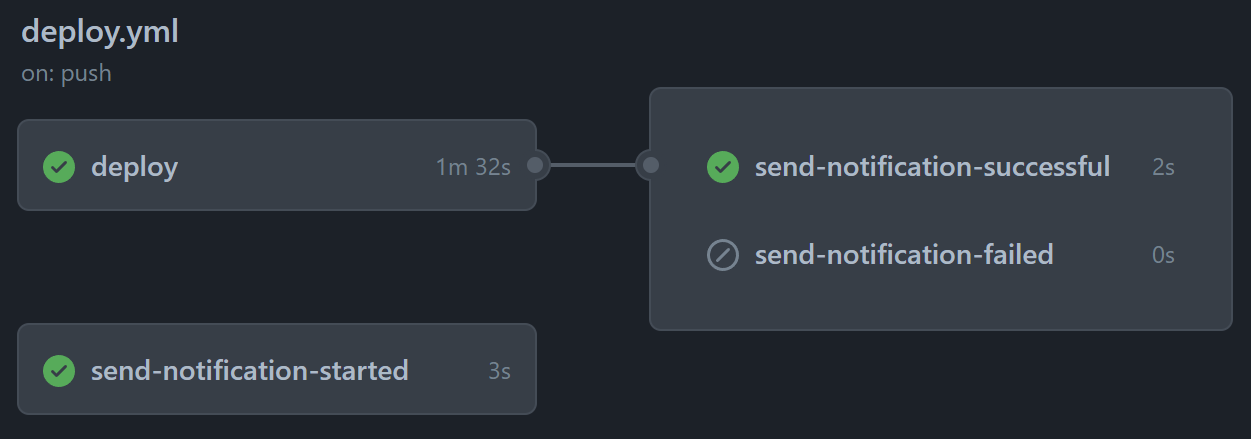Open the send-notification-started job
The height and width of the screenshot is (439, 1251).
(249, 371)
